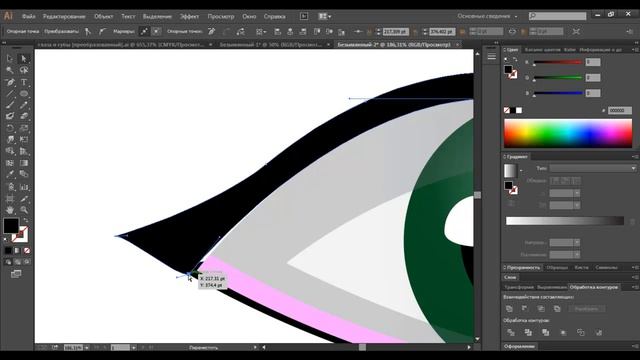Open Редактирование menu

(x=64, y=16)
